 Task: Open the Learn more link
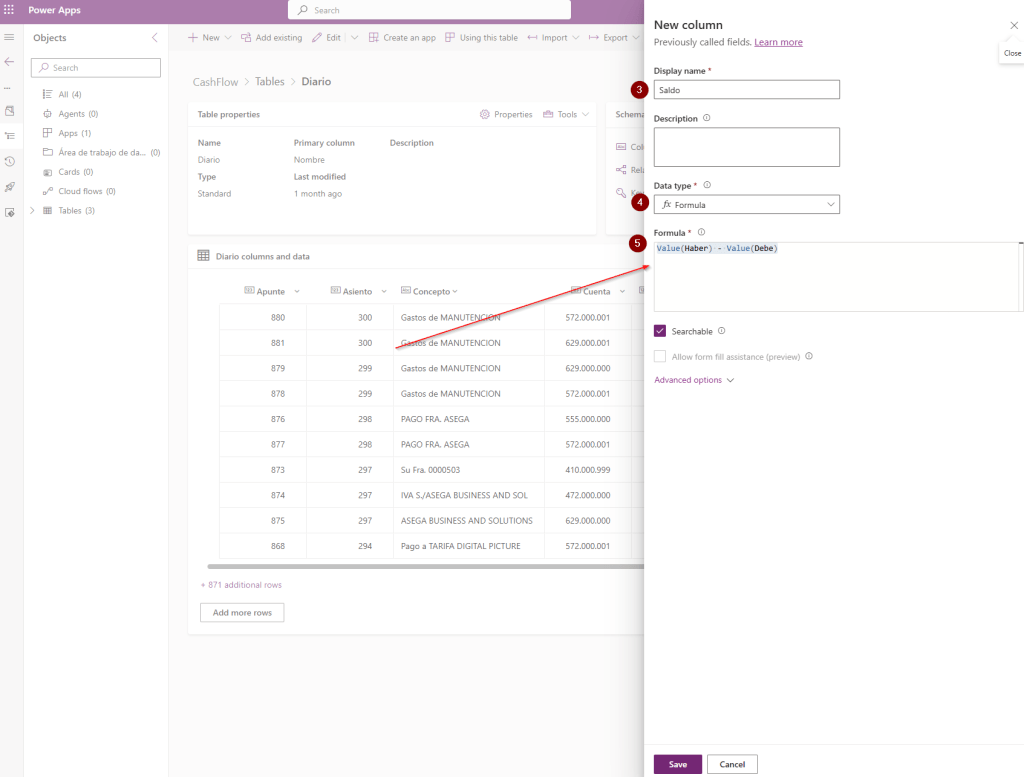coord(778,42)
